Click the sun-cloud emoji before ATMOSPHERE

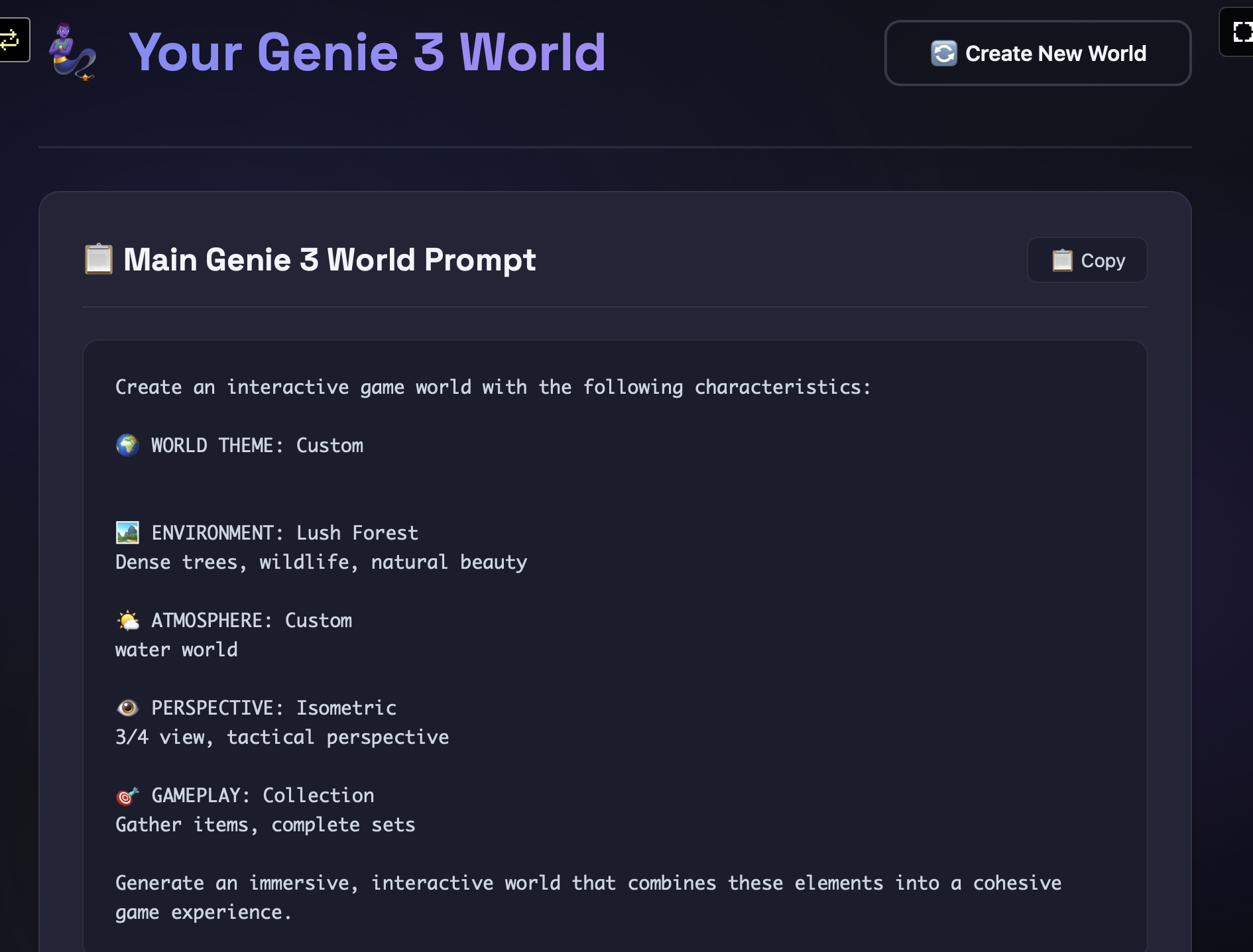128,621
